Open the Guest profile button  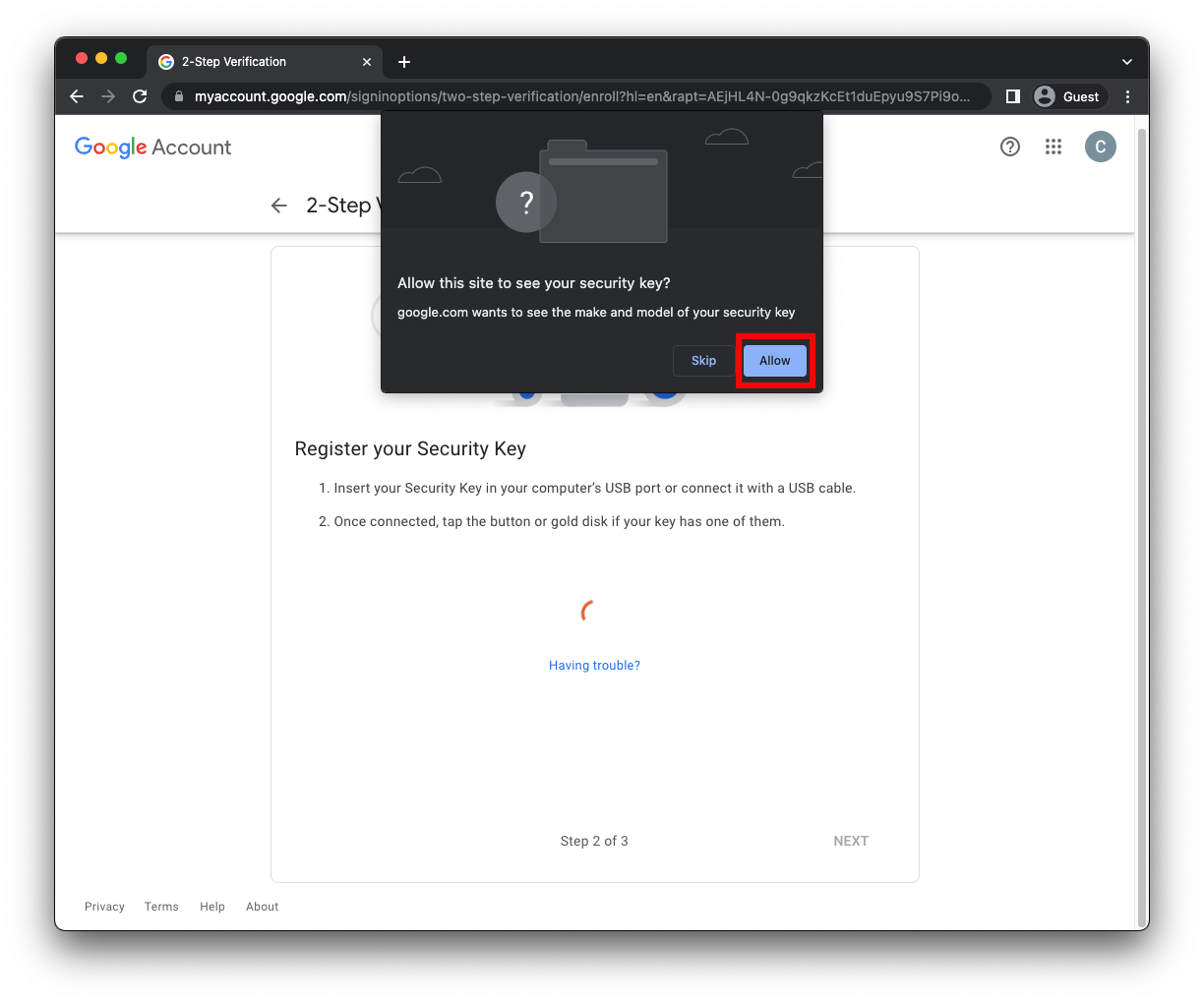coord(1067,96)
